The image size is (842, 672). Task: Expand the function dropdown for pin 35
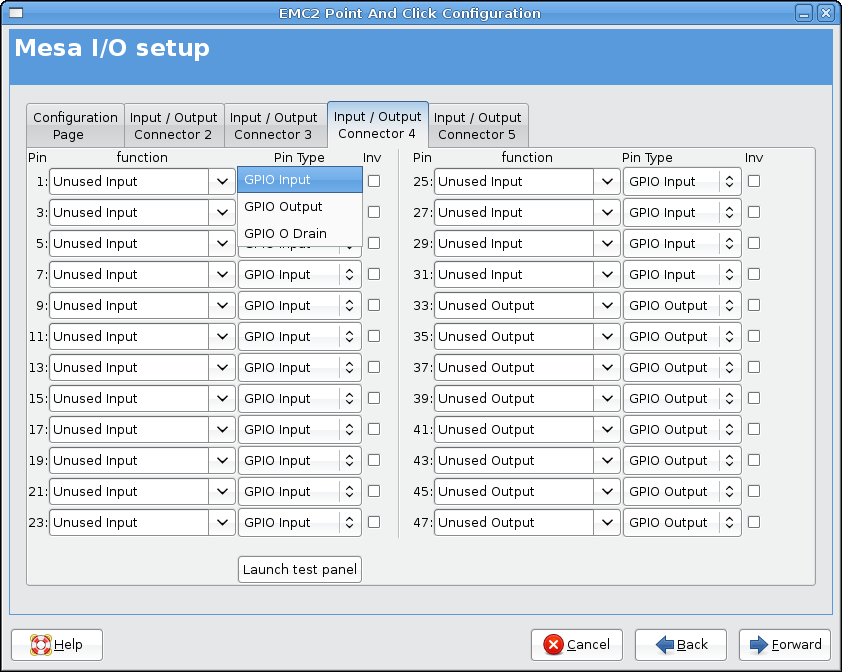point(607,336)
